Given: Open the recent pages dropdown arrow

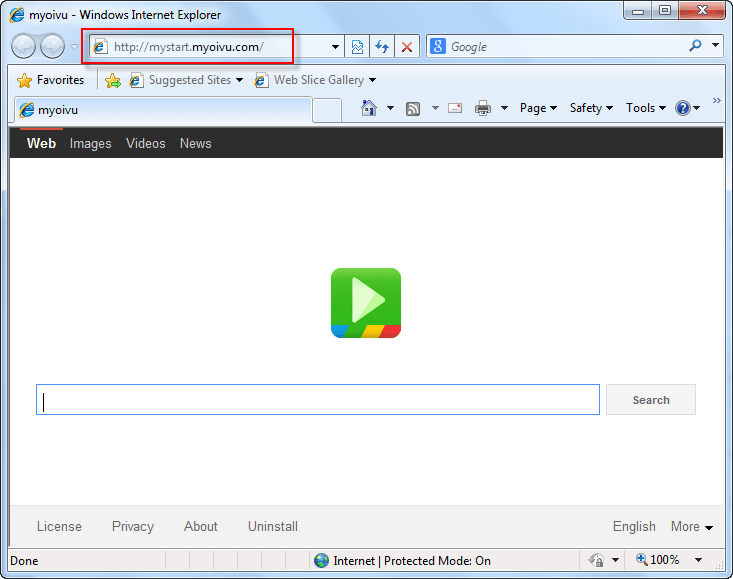Looking at the screenshot, I should pos(74,47).
